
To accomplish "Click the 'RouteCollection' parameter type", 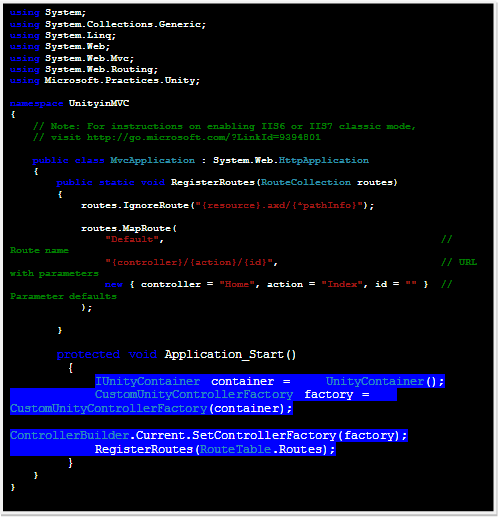I will click(x=306, y=182).
